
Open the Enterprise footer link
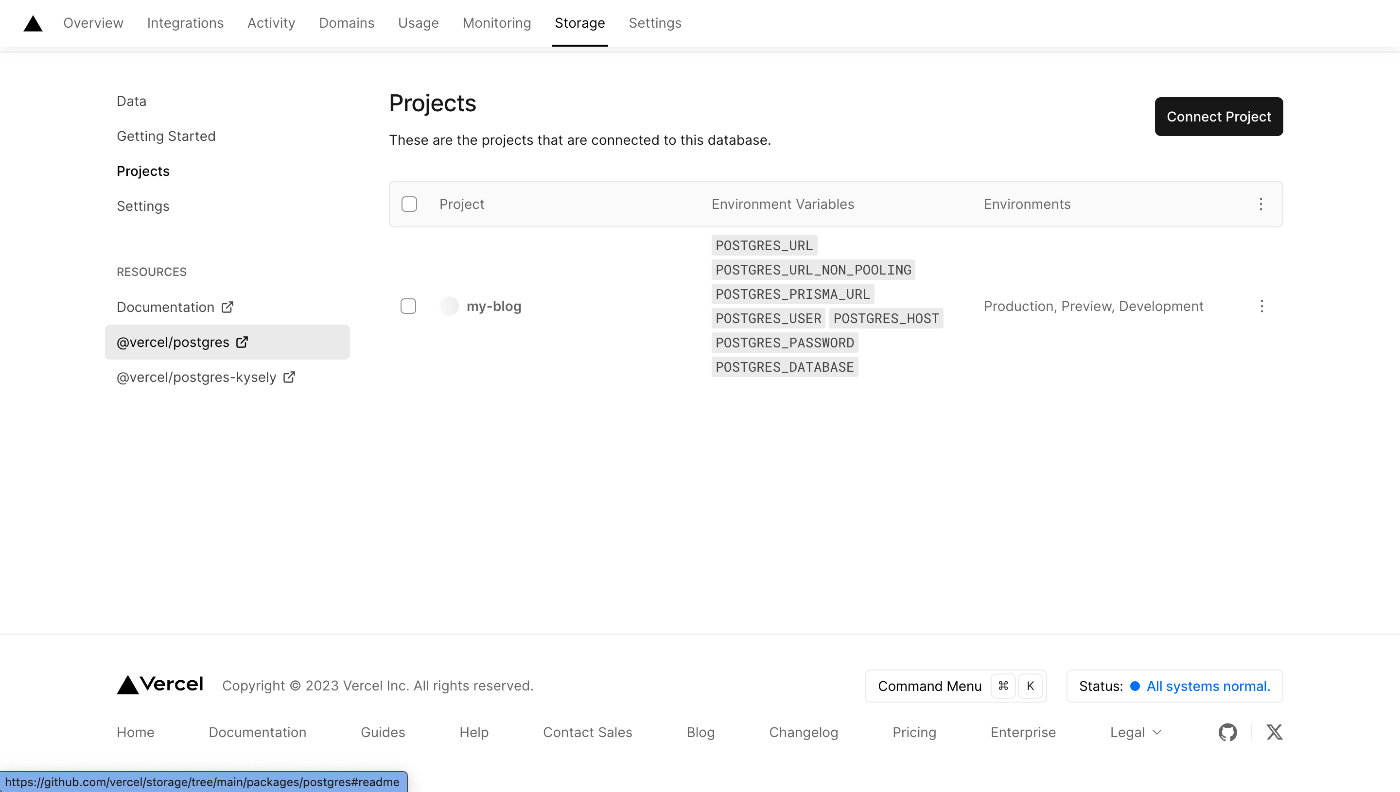coord(1023,732)
